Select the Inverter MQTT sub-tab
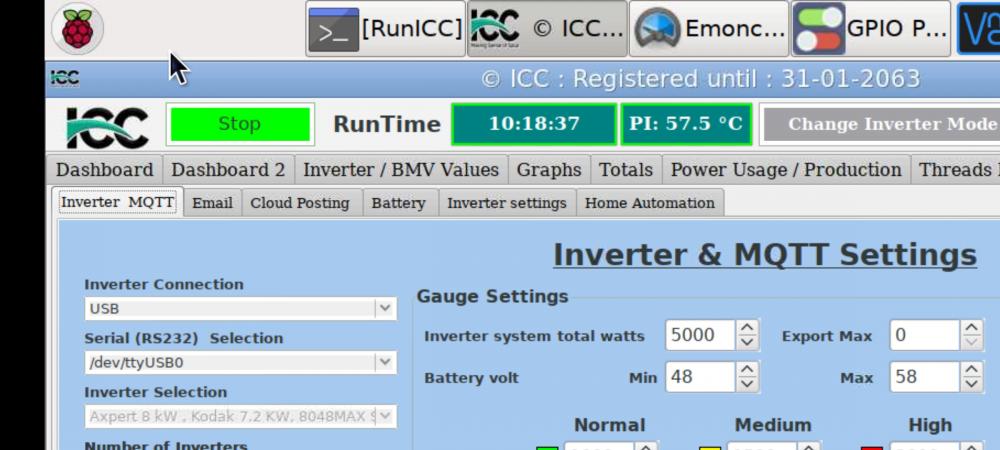The image size is (1000, 450). pyautogui.click(x=117, y=203)
